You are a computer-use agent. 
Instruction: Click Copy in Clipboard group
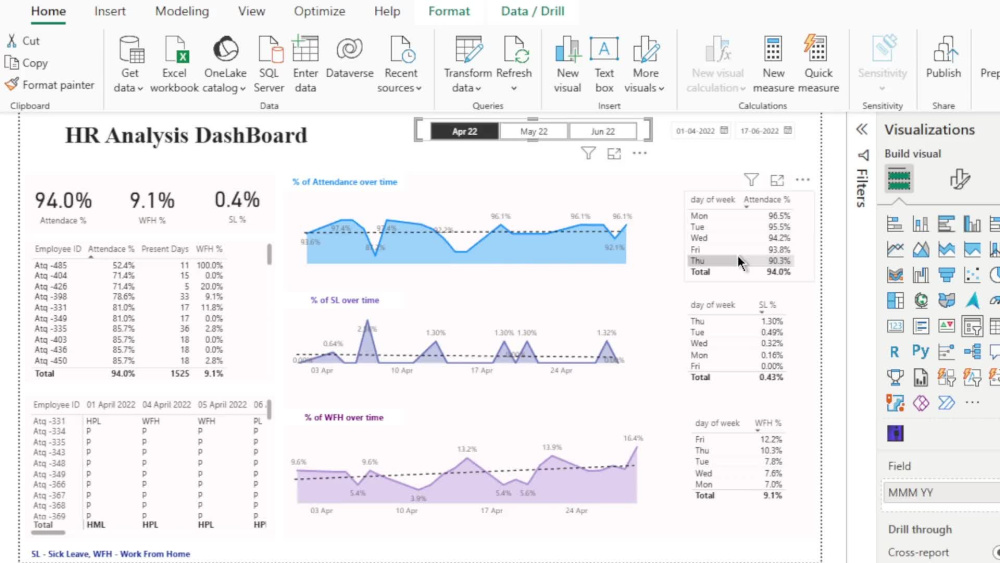[x=27, y=63]
